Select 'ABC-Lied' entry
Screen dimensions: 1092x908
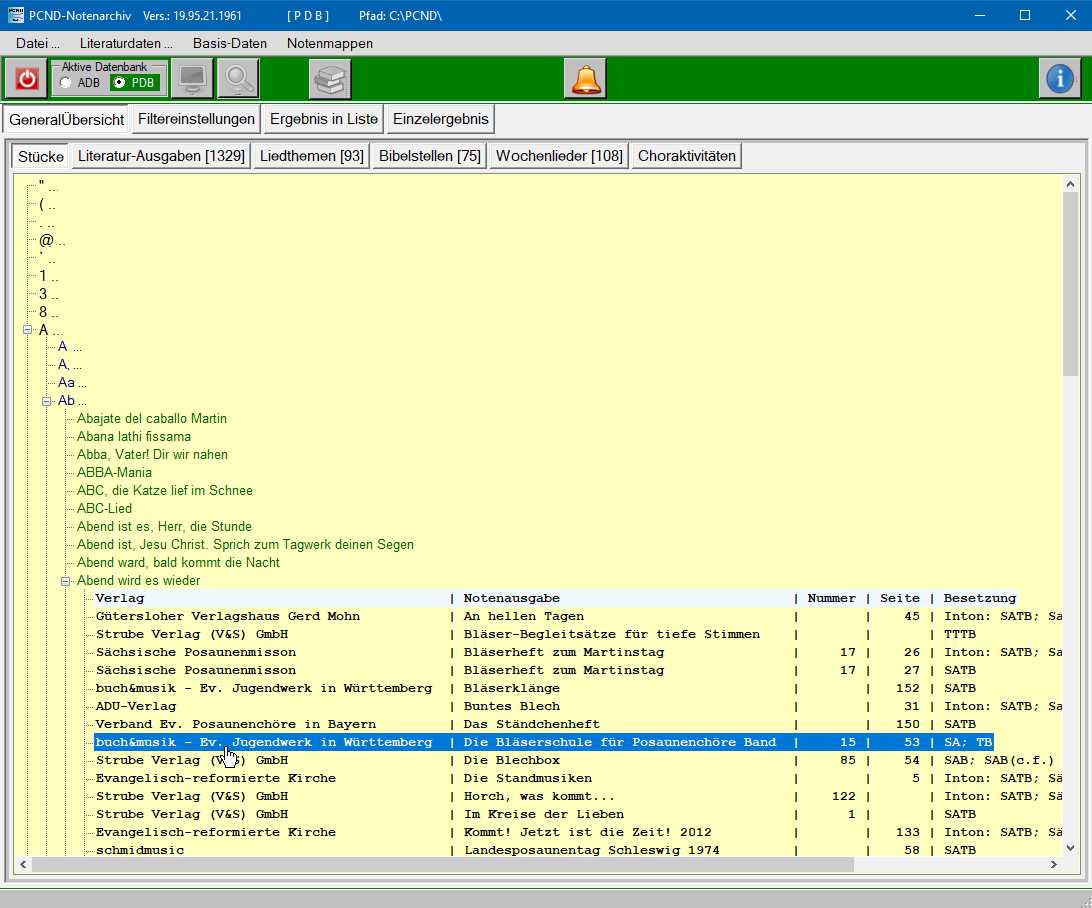(104, 509)
